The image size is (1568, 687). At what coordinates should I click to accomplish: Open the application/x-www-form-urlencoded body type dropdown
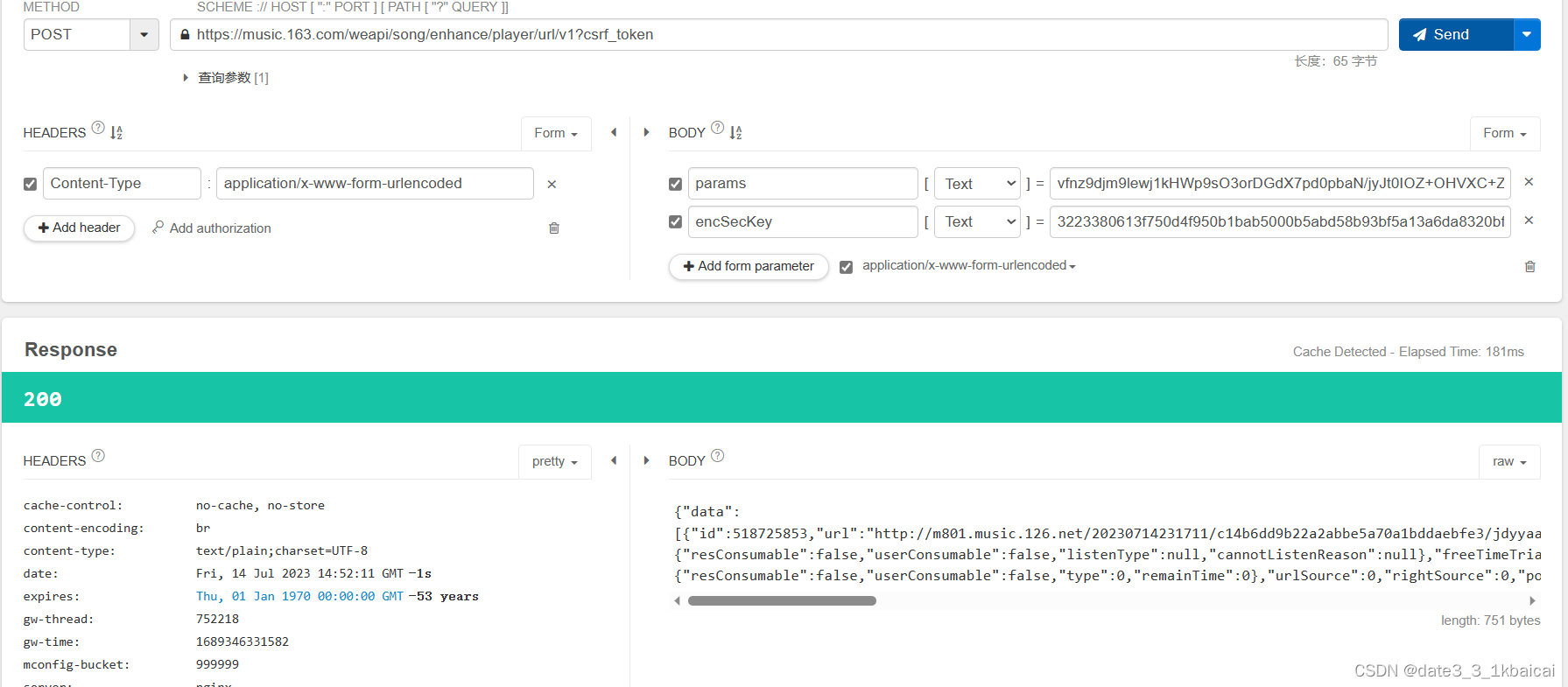point(969,265)
